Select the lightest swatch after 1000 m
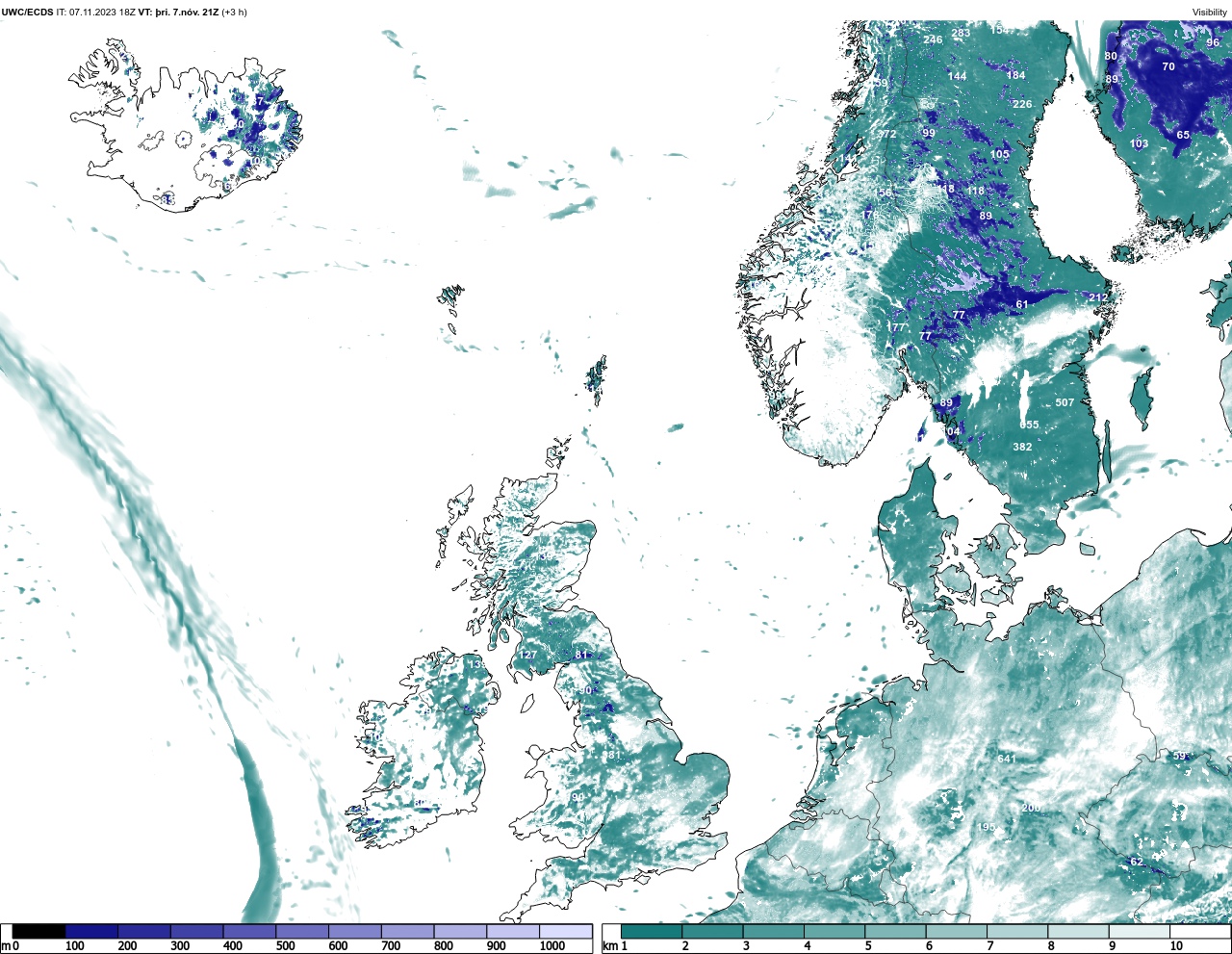1232x954 pixels. (x=565, y=931)
